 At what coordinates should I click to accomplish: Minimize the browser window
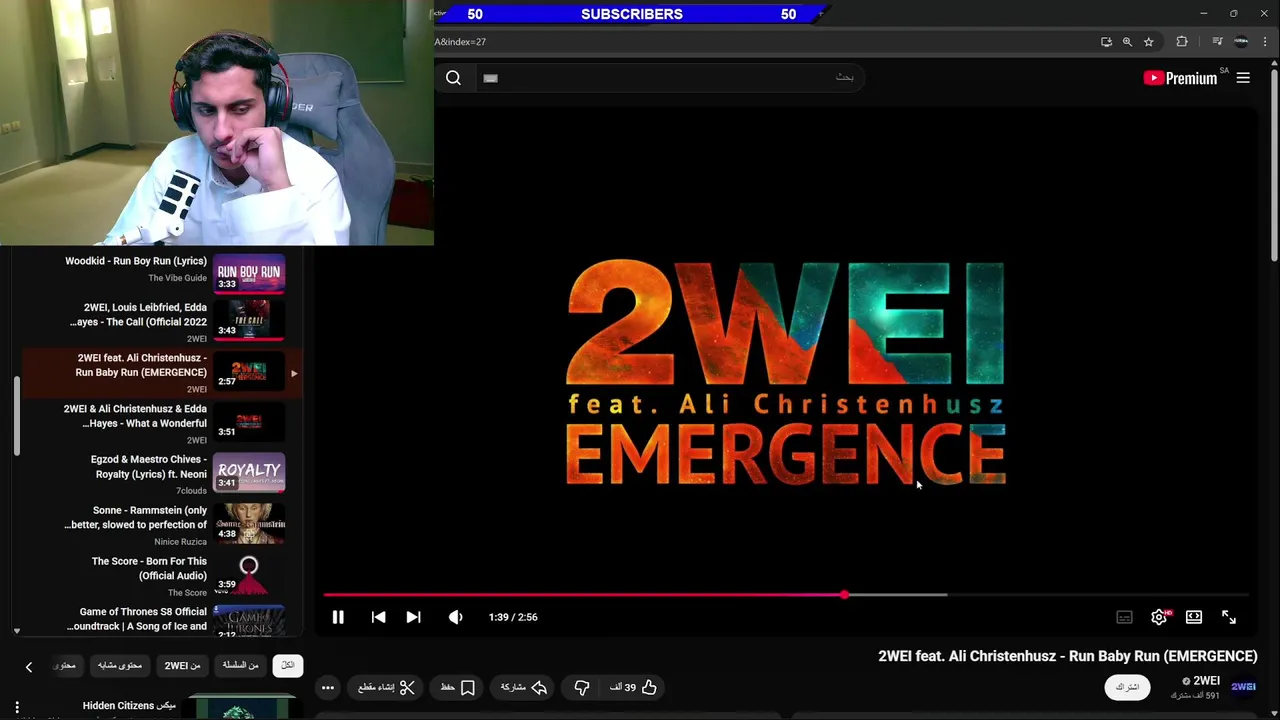(x=1204, y=14)
